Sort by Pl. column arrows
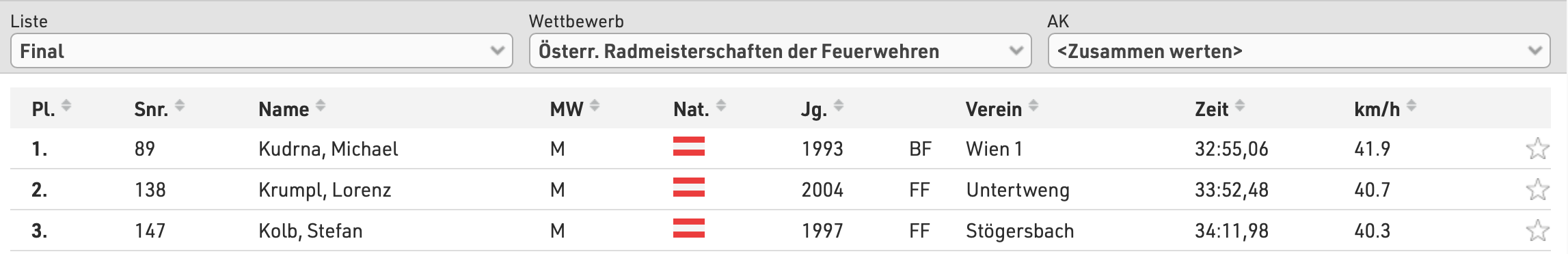 (66, 106)
